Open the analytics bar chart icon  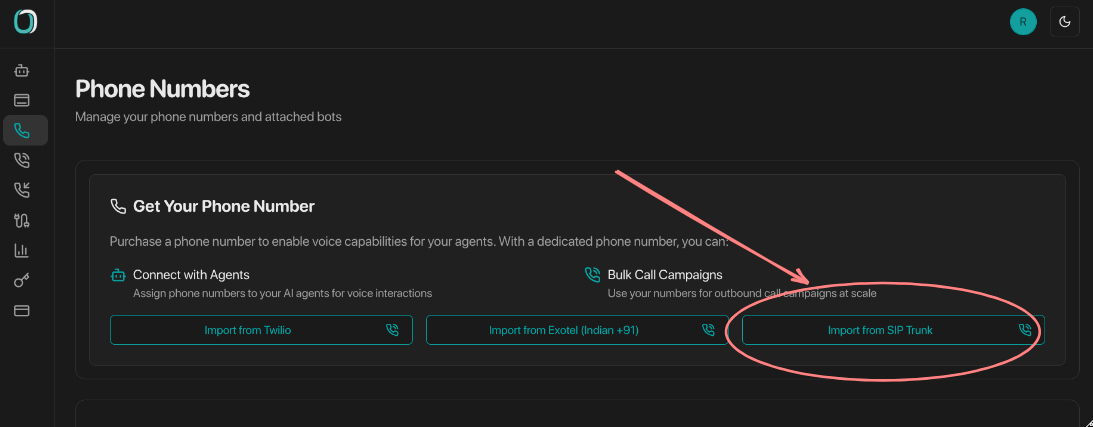pos(22,251)
